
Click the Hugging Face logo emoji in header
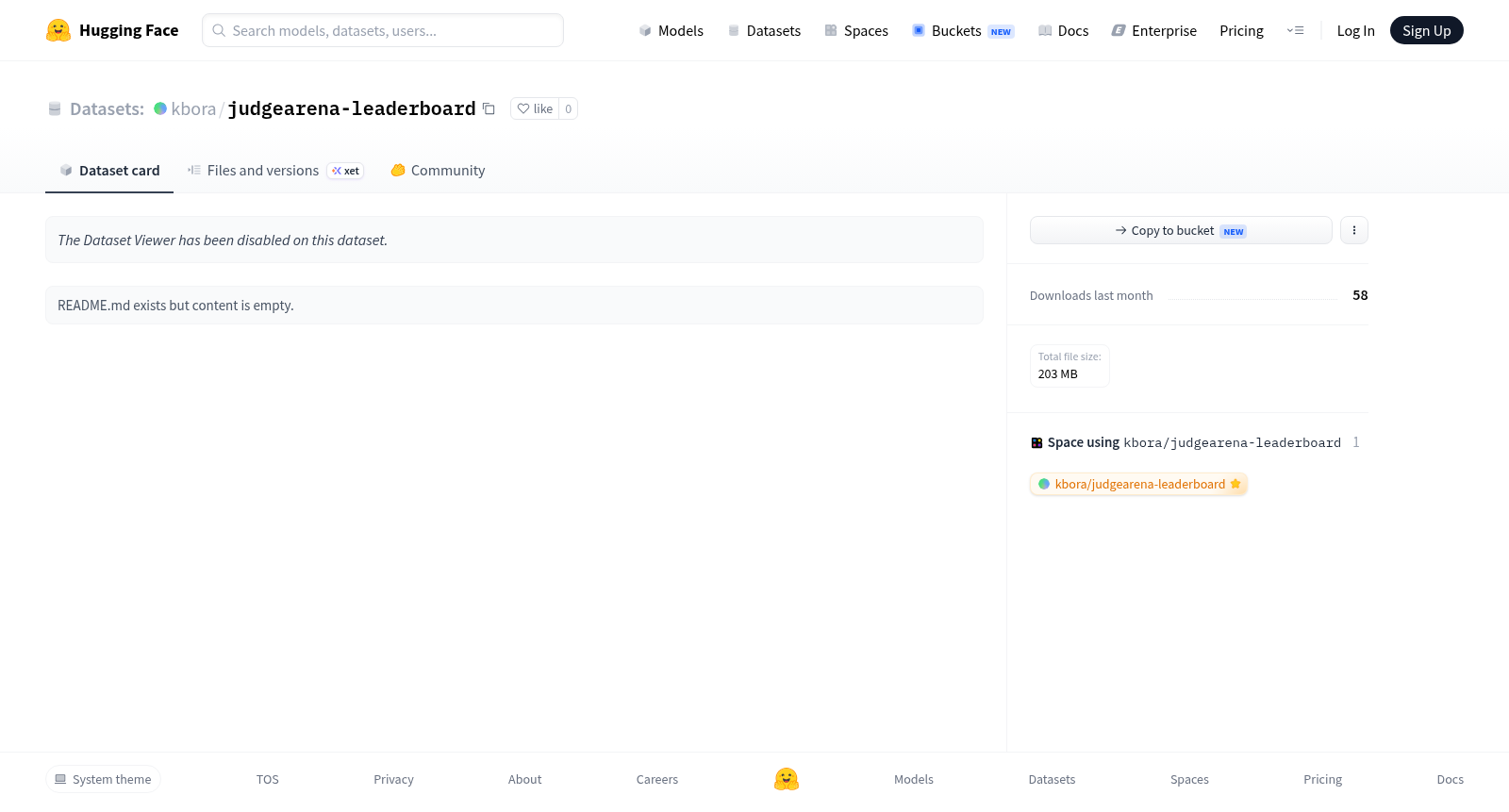(58, 30)
